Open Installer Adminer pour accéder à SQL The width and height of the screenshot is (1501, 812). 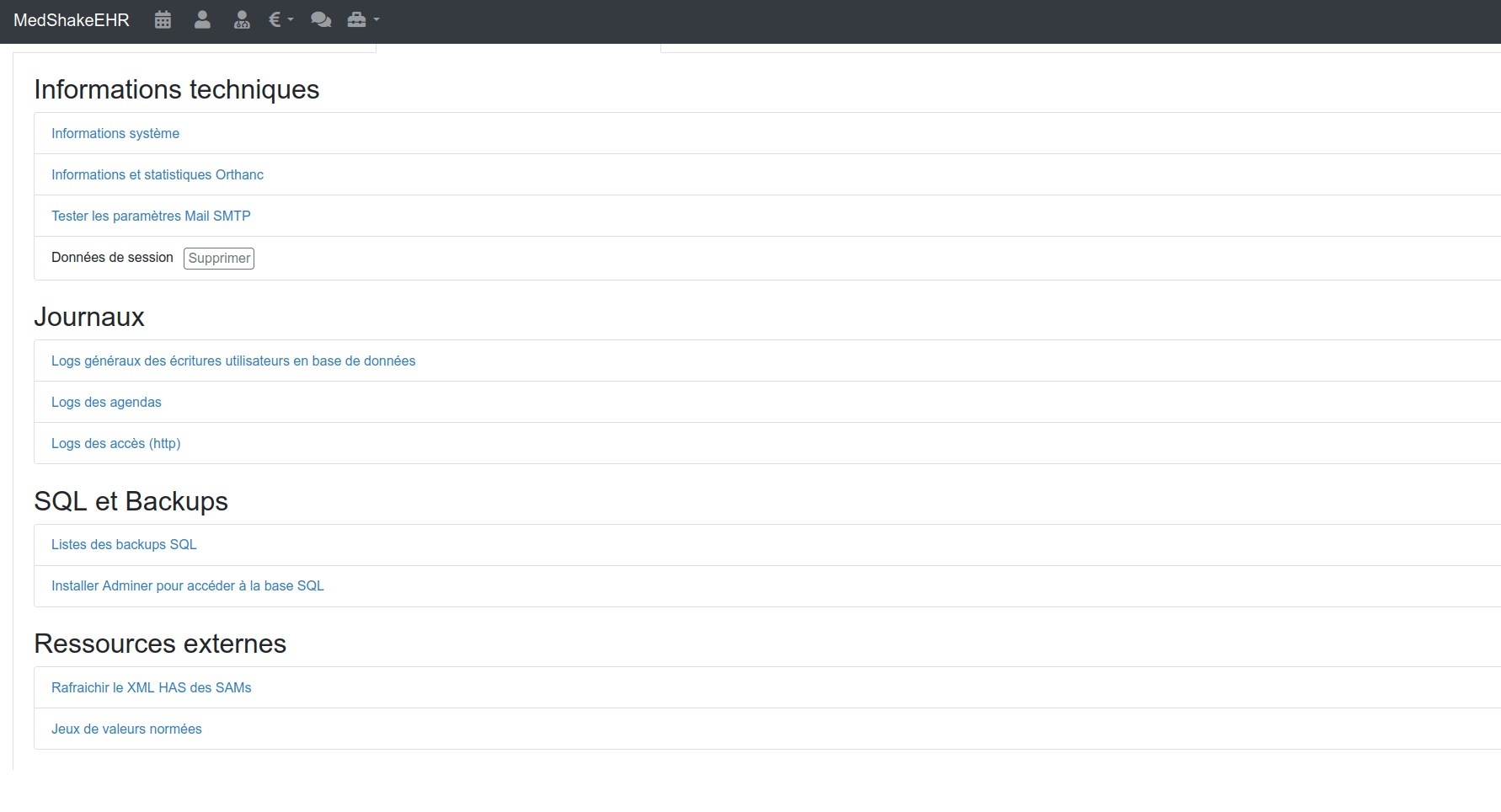point(188,585)
